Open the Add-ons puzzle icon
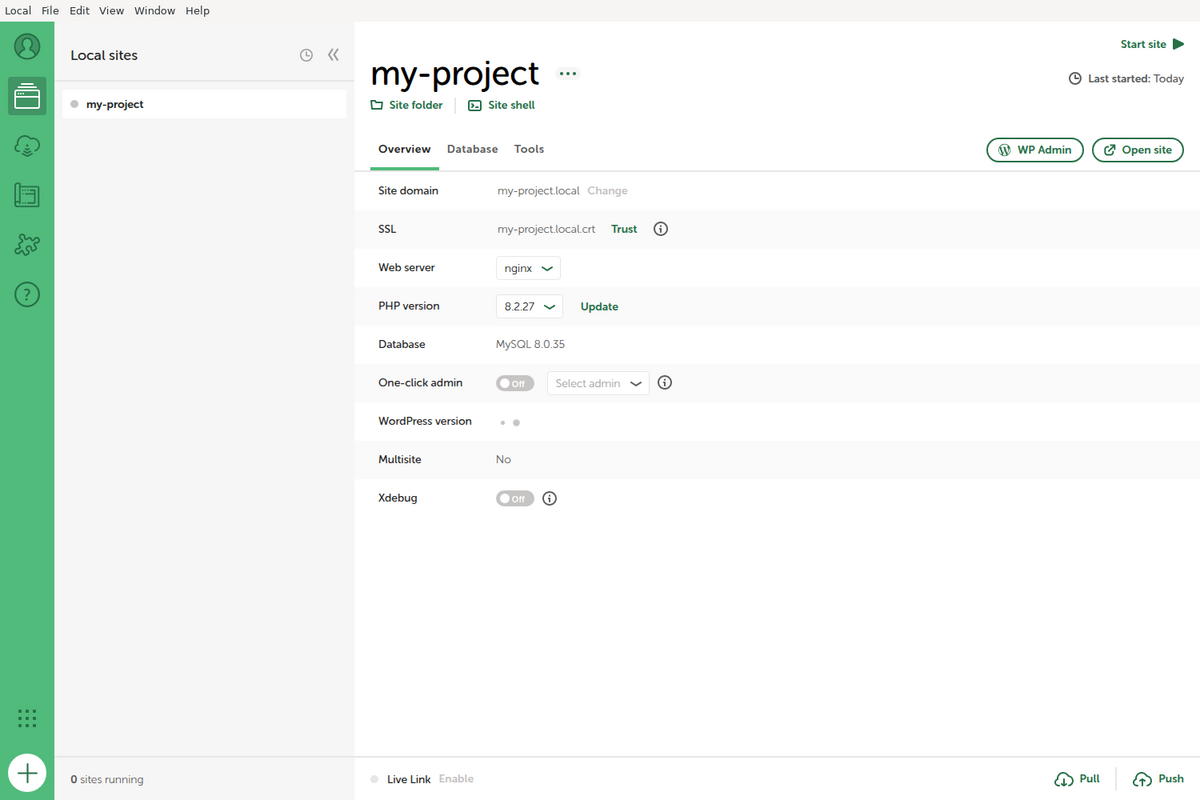 (x=27, y=244)
